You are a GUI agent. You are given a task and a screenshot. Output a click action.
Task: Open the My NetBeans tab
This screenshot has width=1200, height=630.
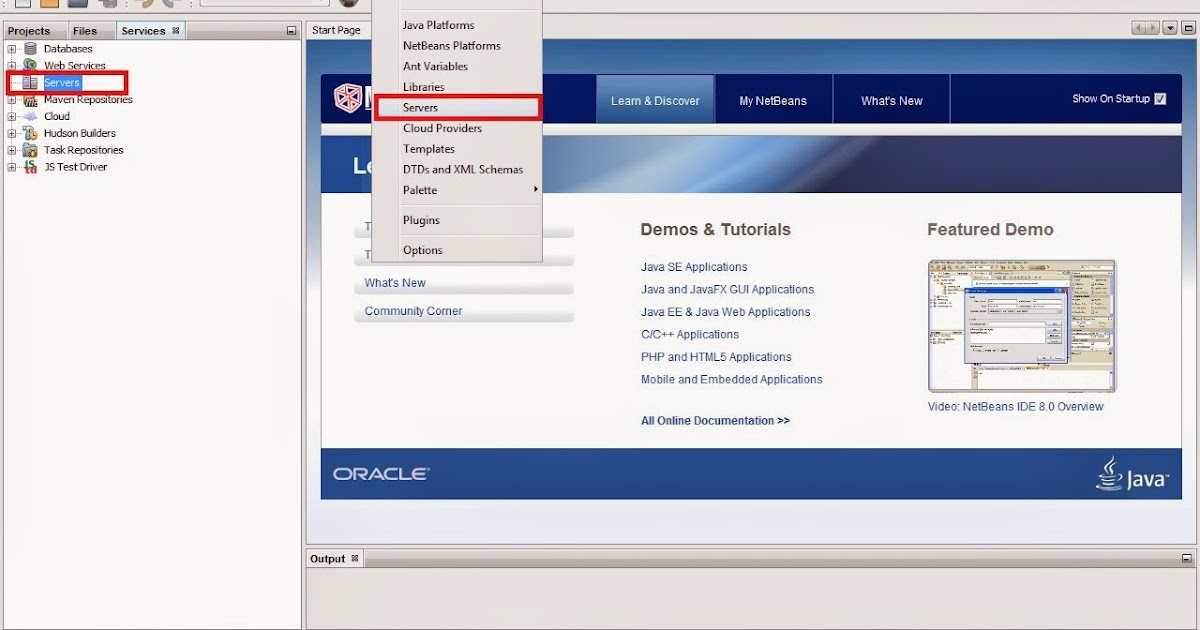pos(773,100)
